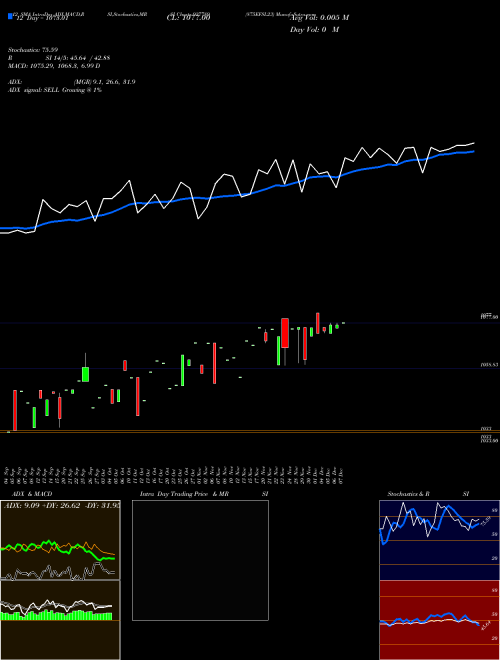
Task: Select the 'Stochastics: 73.59' reading
Action: [x=33, y=50]
